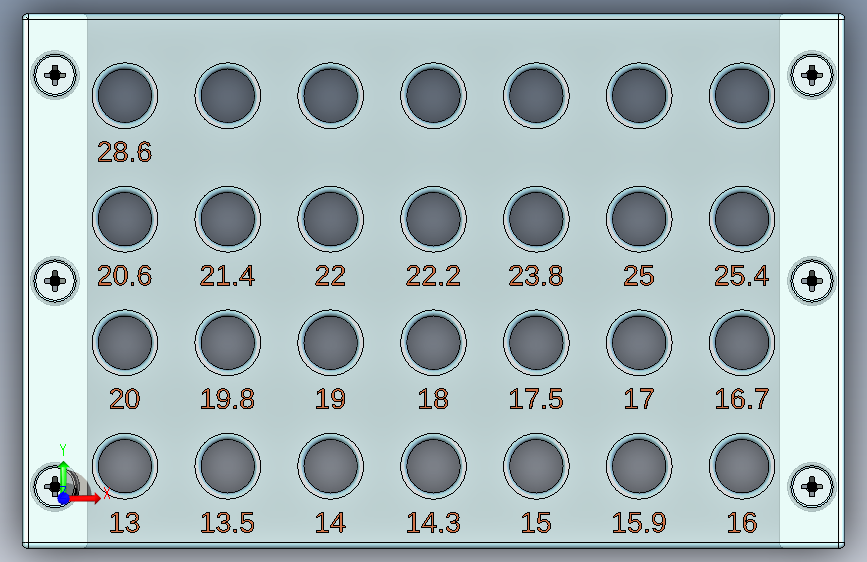Select the hole labeled 22.2

pos(434,219)
